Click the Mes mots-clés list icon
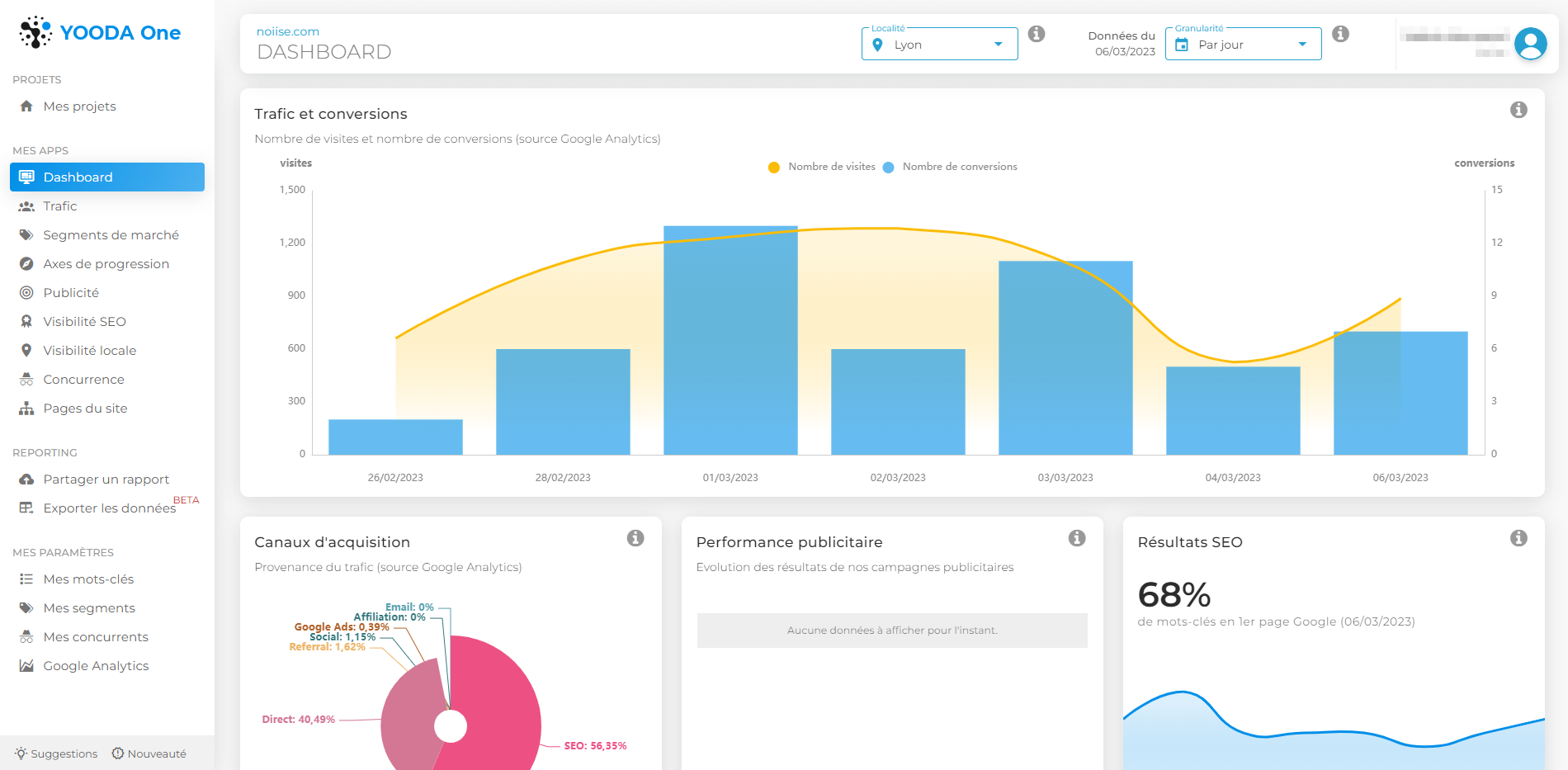 click(x=26, y=579)
